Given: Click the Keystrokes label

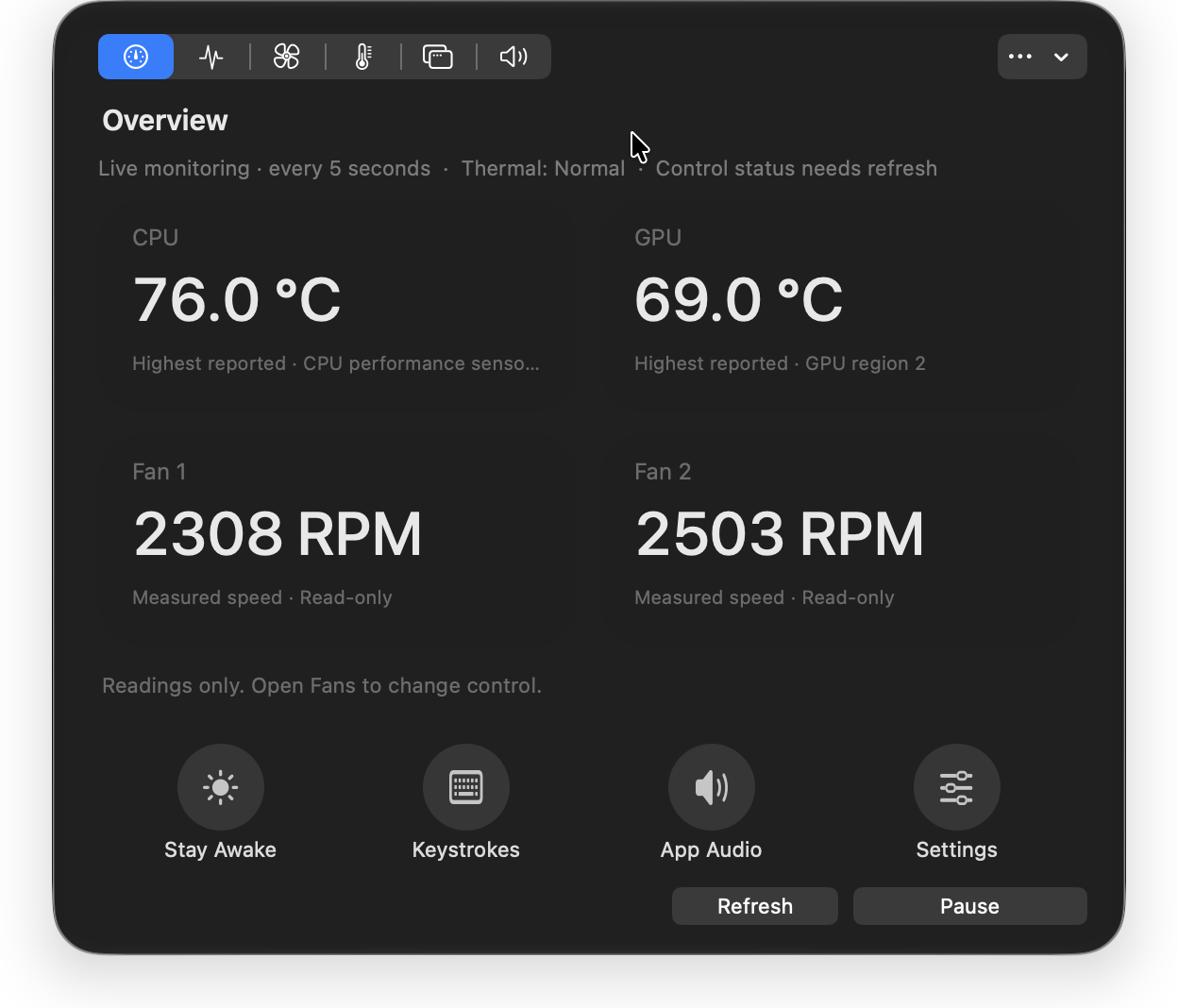Looking at the screenshot, I should (466, 849).
